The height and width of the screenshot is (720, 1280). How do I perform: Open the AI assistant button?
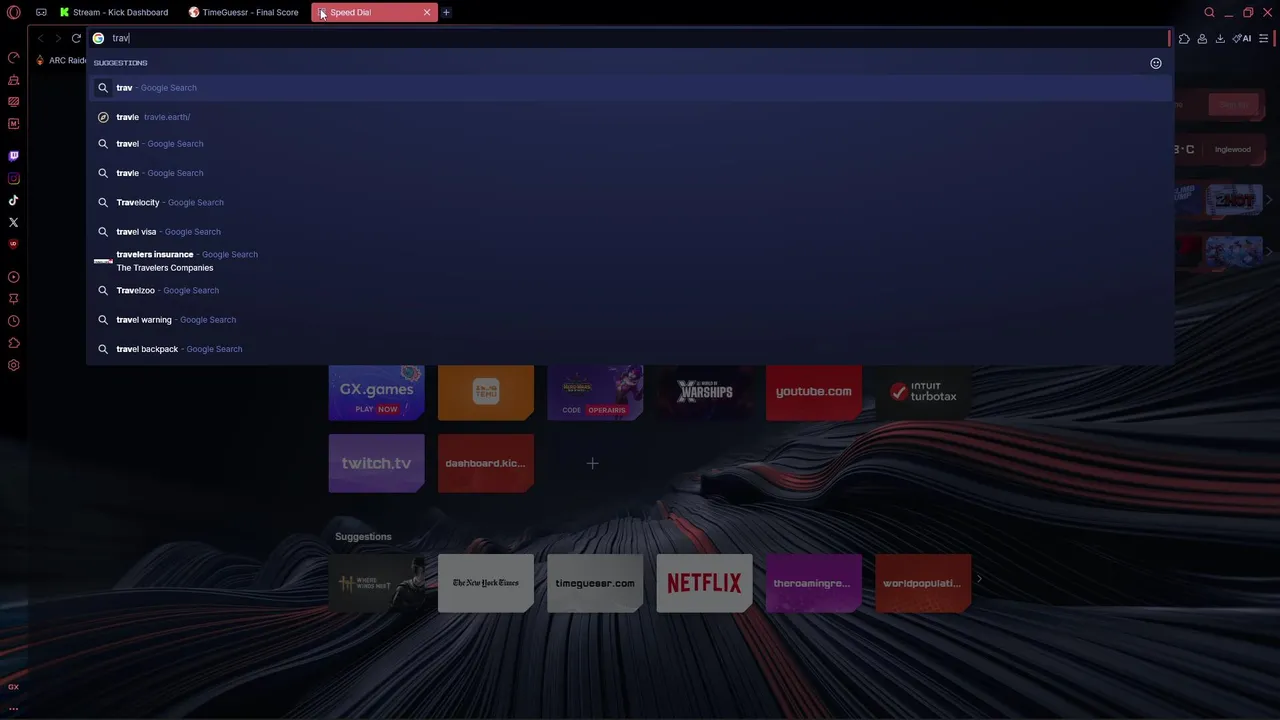pyautogui.click(x=1242, y=38)
